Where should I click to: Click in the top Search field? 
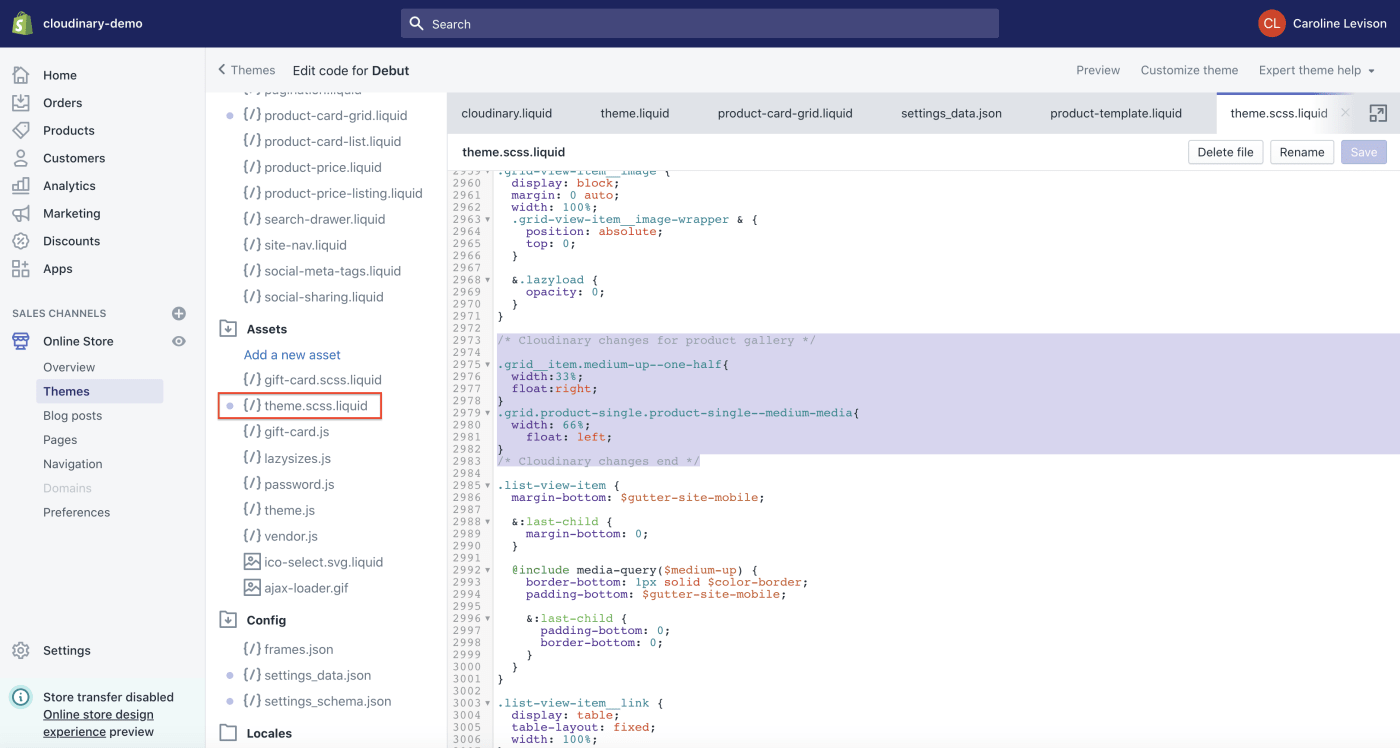[700, 24]
